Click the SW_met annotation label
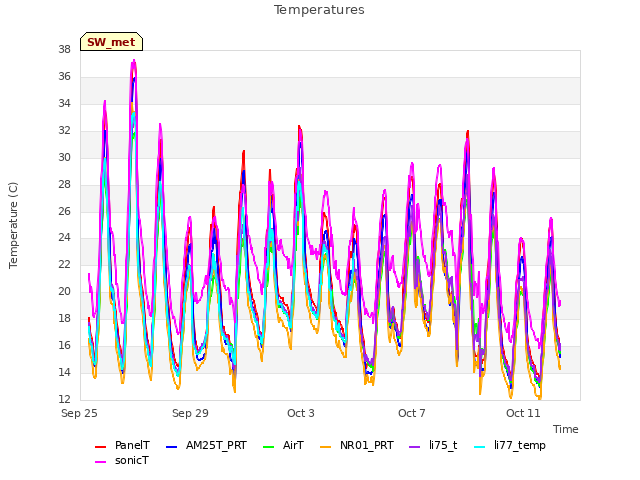Screen dimensions: 640x480 [111, 42]
